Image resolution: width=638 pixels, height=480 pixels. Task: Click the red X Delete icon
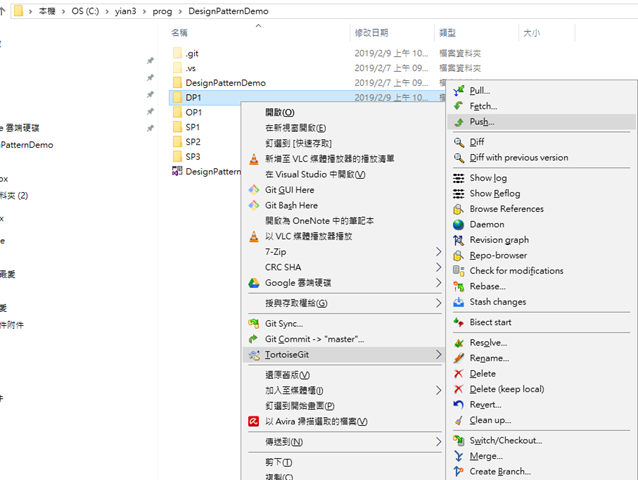(x=459, y=374)
